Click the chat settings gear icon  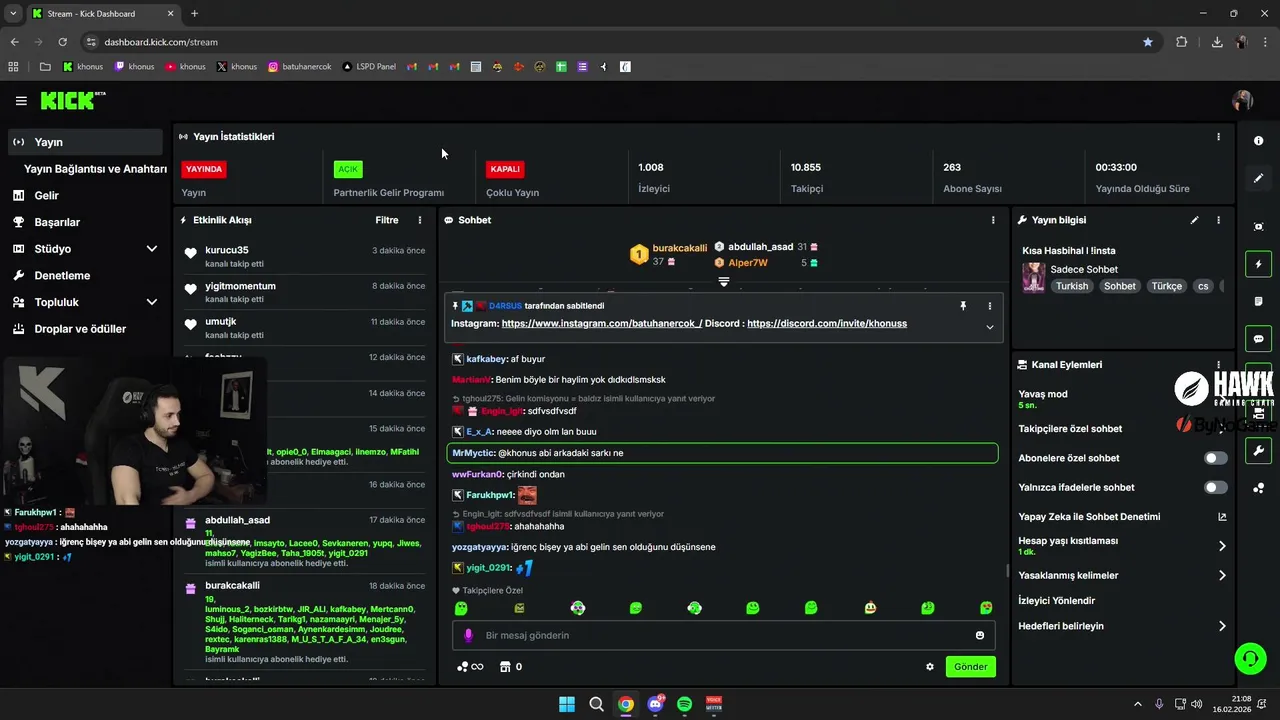tap(930, 667)
